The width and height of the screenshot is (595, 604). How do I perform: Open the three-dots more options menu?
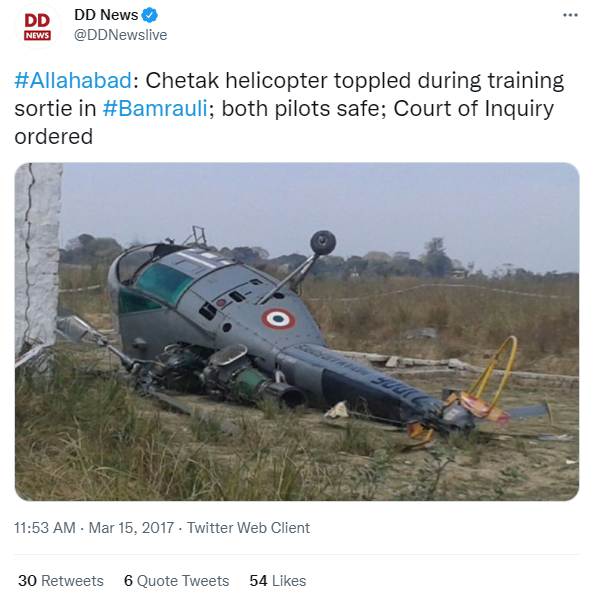pyautogui.click(x=570, y=15)
